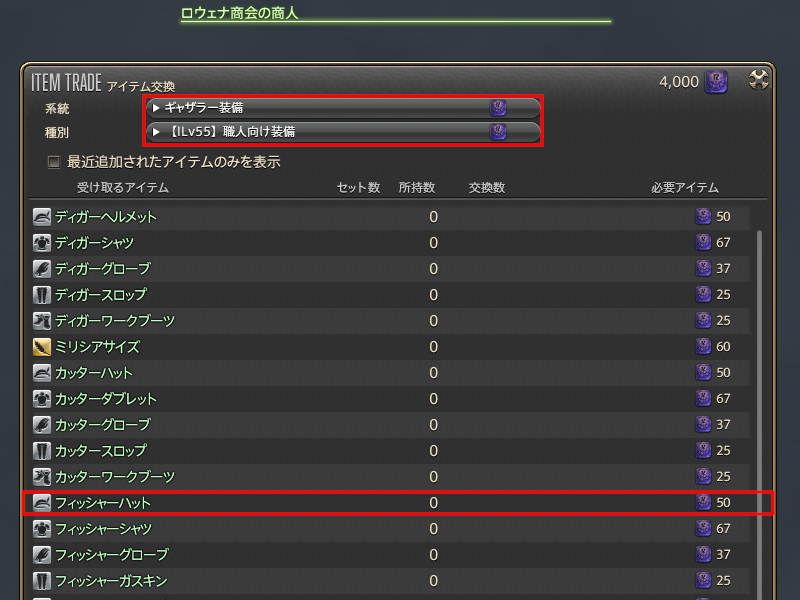Select the ディガーグローブ item name
This screenshot has width=800, height=600.
click(x=103, y=269)
